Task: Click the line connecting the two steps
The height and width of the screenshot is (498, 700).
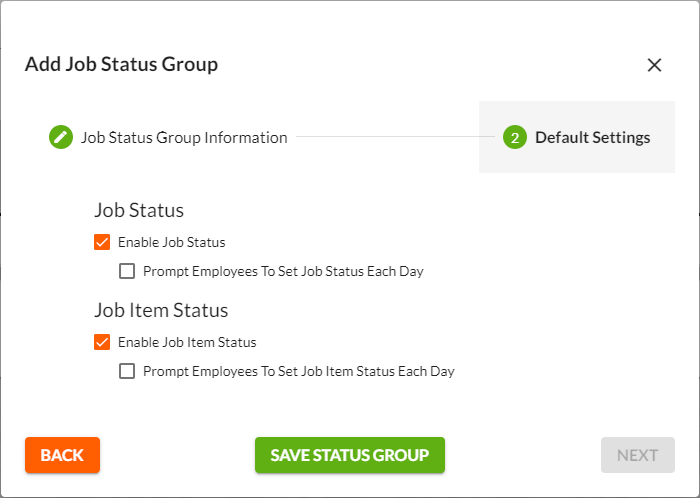Action: click(395, 137)
